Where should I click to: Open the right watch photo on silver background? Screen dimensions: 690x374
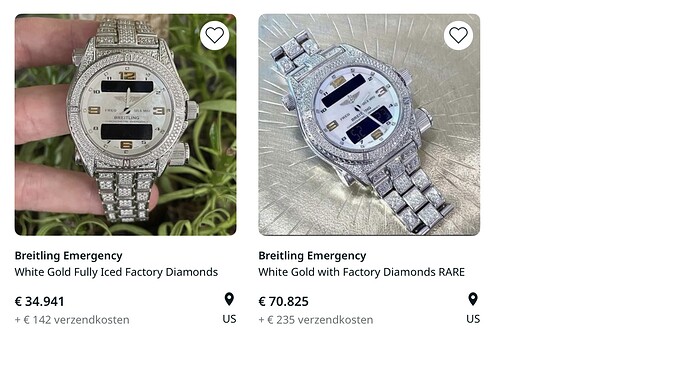(369, 125)
